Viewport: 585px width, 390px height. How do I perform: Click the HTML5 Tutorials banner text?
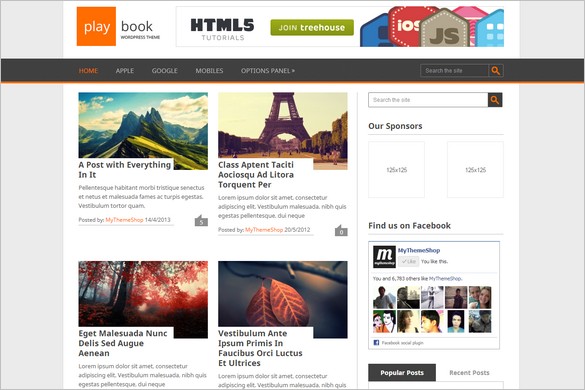pos(223,29)
